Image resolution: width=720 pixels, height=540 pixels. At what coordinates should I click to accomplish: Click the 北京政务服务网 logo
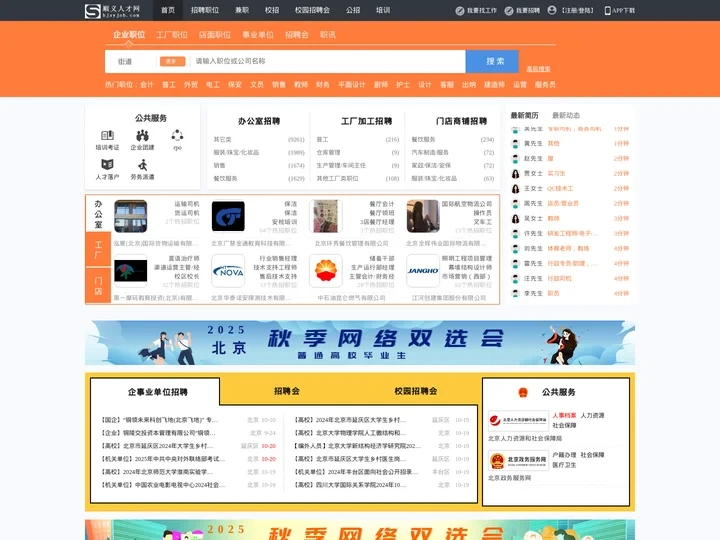pos(518,460)
